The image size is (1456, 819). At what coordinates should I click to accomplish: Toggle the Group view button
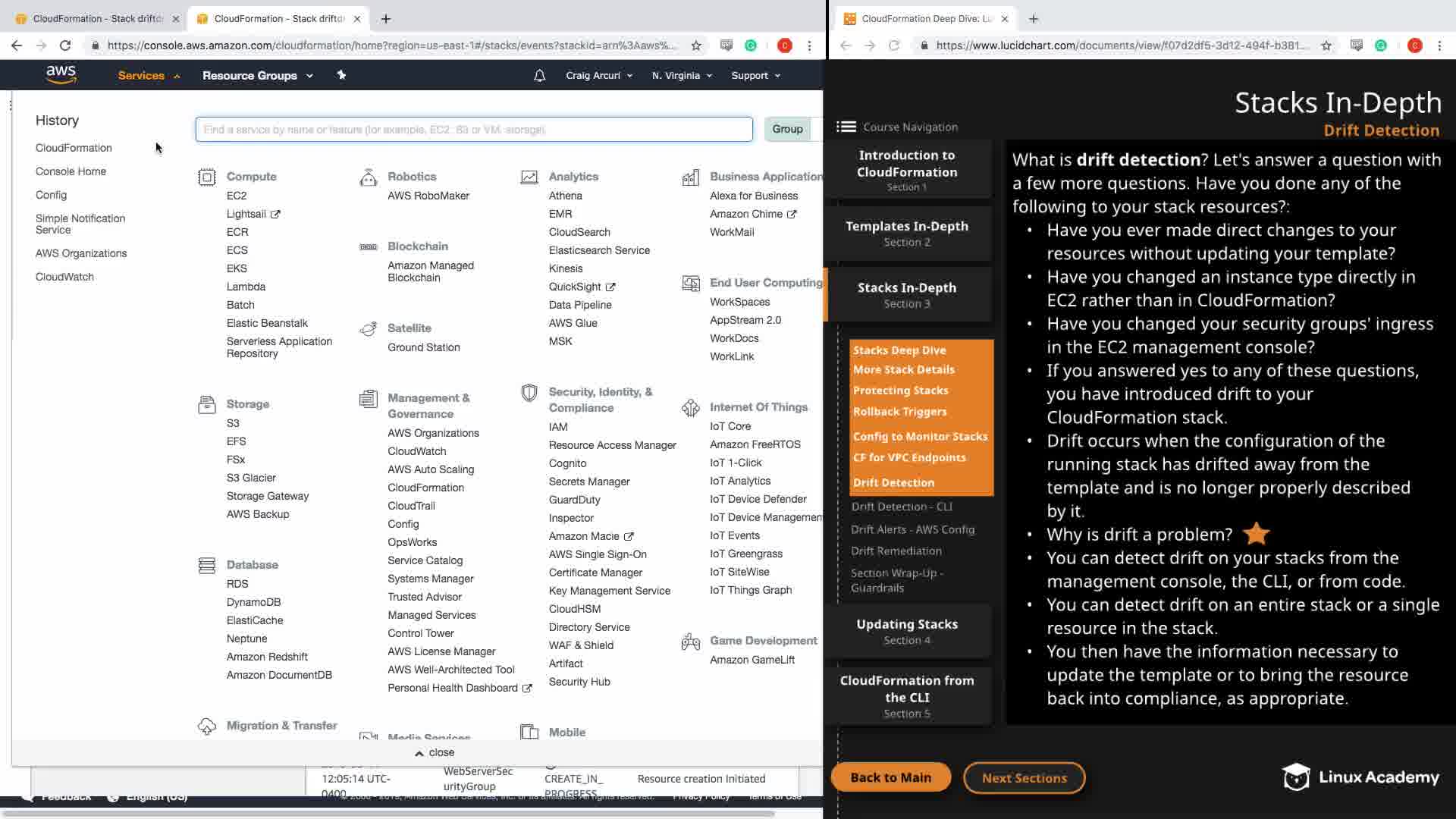click(x=787, y=129)
